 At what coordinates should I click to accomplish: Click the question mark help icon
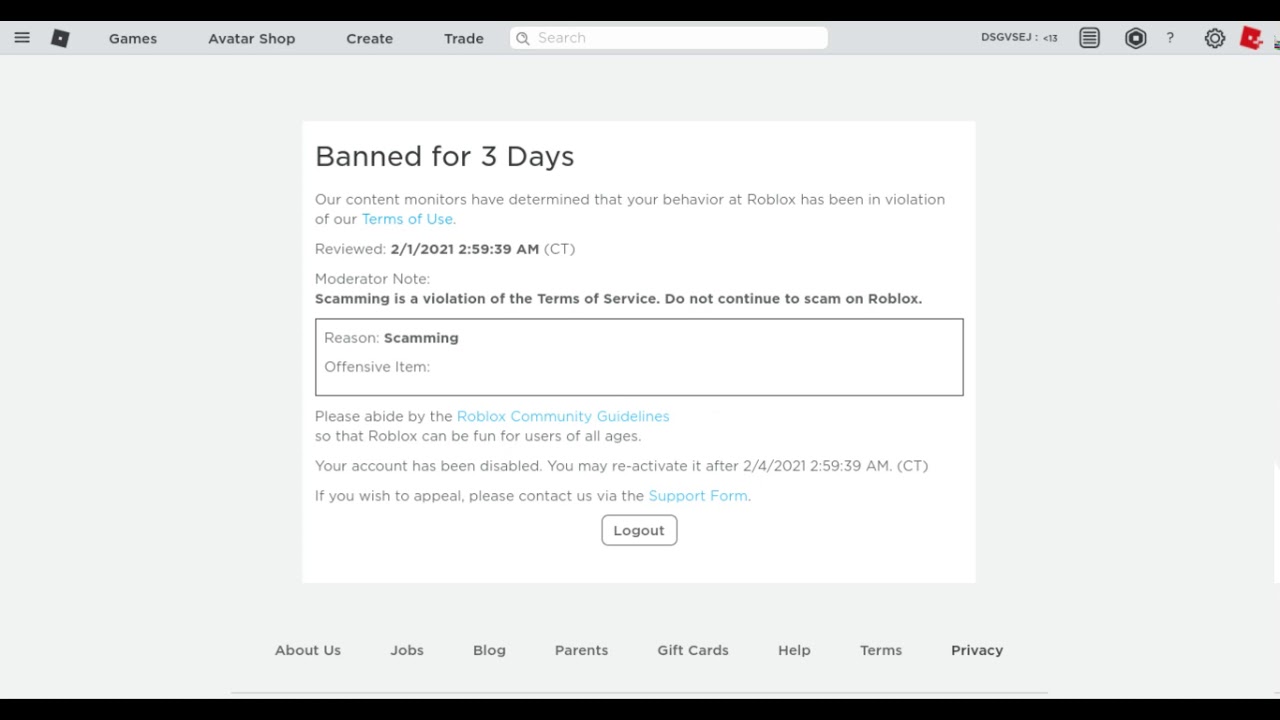[1170, 38]
